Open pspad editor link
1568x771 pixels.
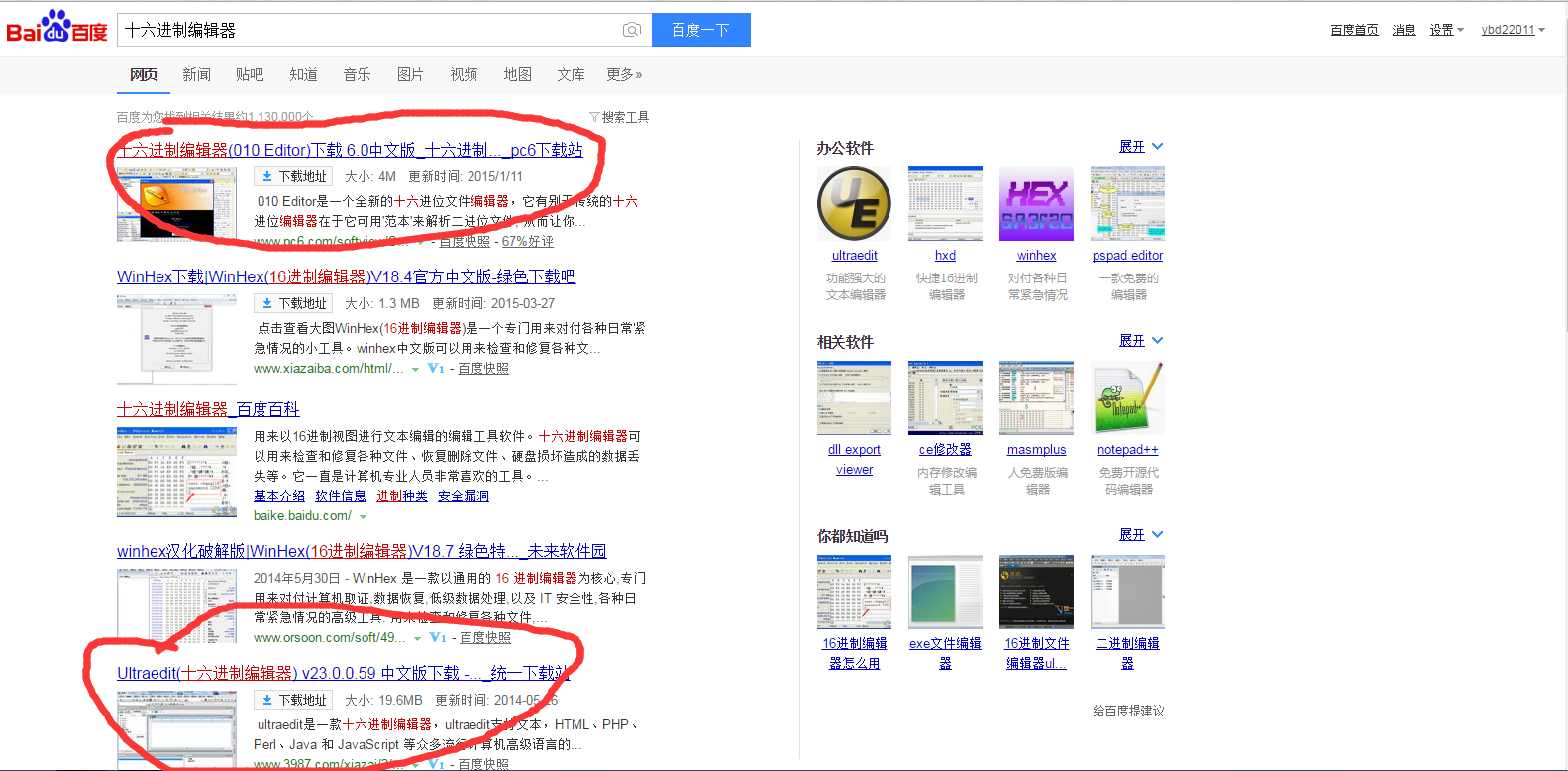click(1127, 256)
